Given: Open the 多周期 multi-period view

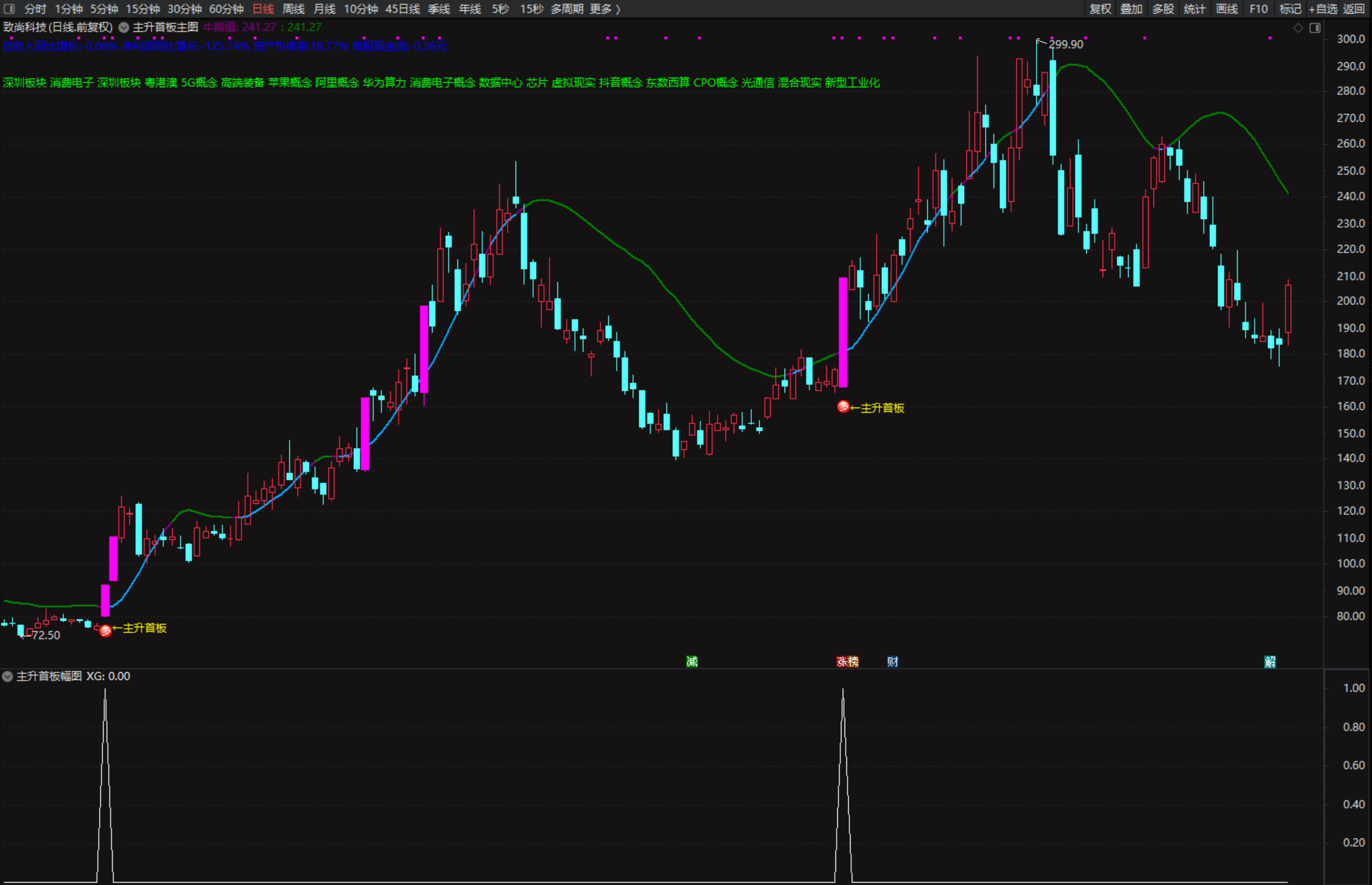Looking at the screenshot, I should [567, 9].
